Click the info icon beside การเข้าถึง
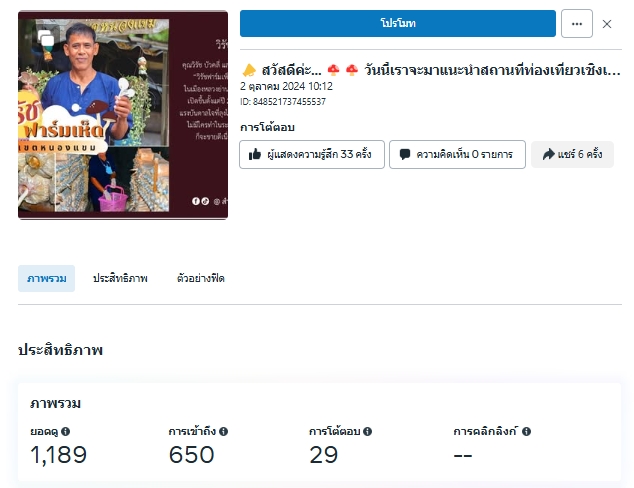The width and height of the screenshot is (634, 488). pyautogui.click(x=224, y=432)
